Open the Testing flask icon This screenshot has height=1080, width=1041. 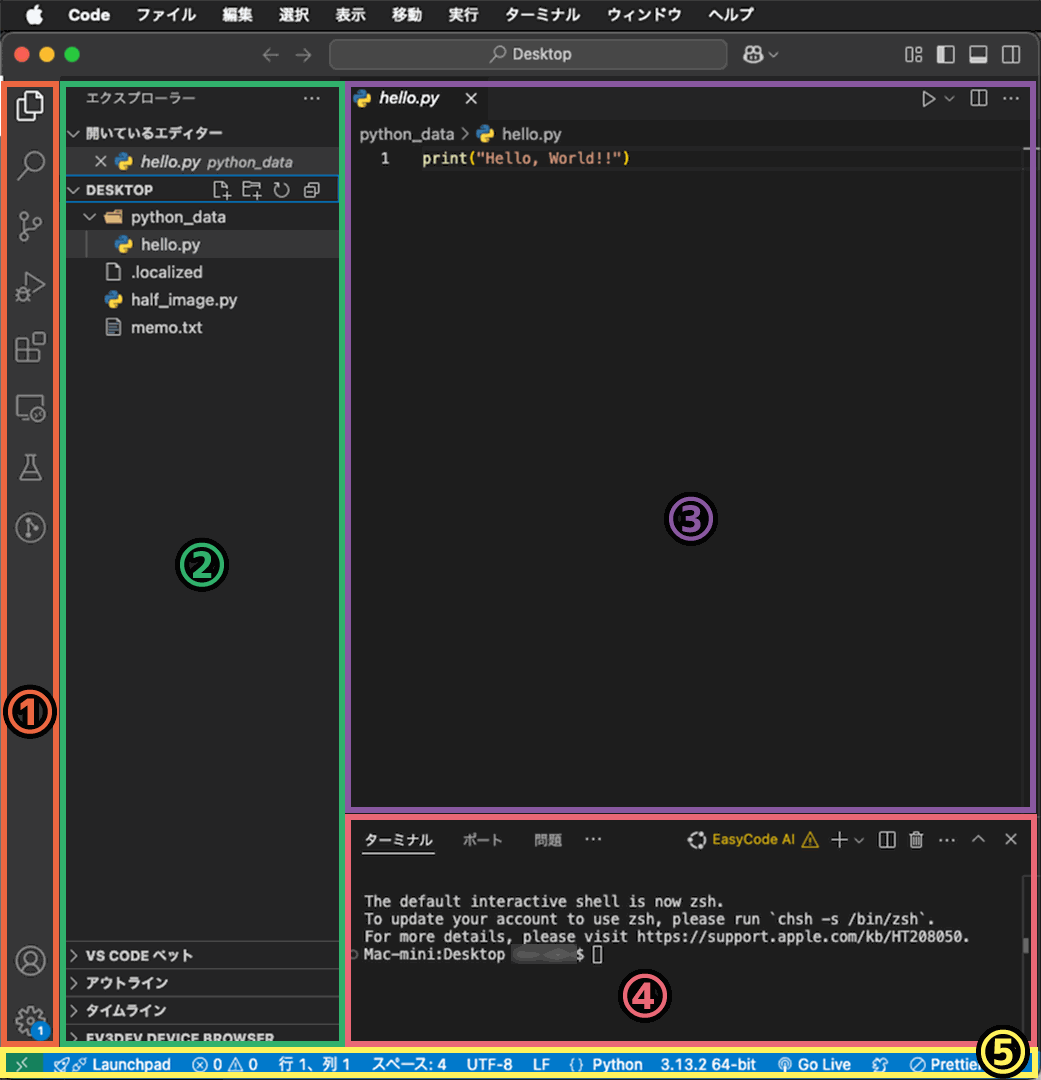30,468
